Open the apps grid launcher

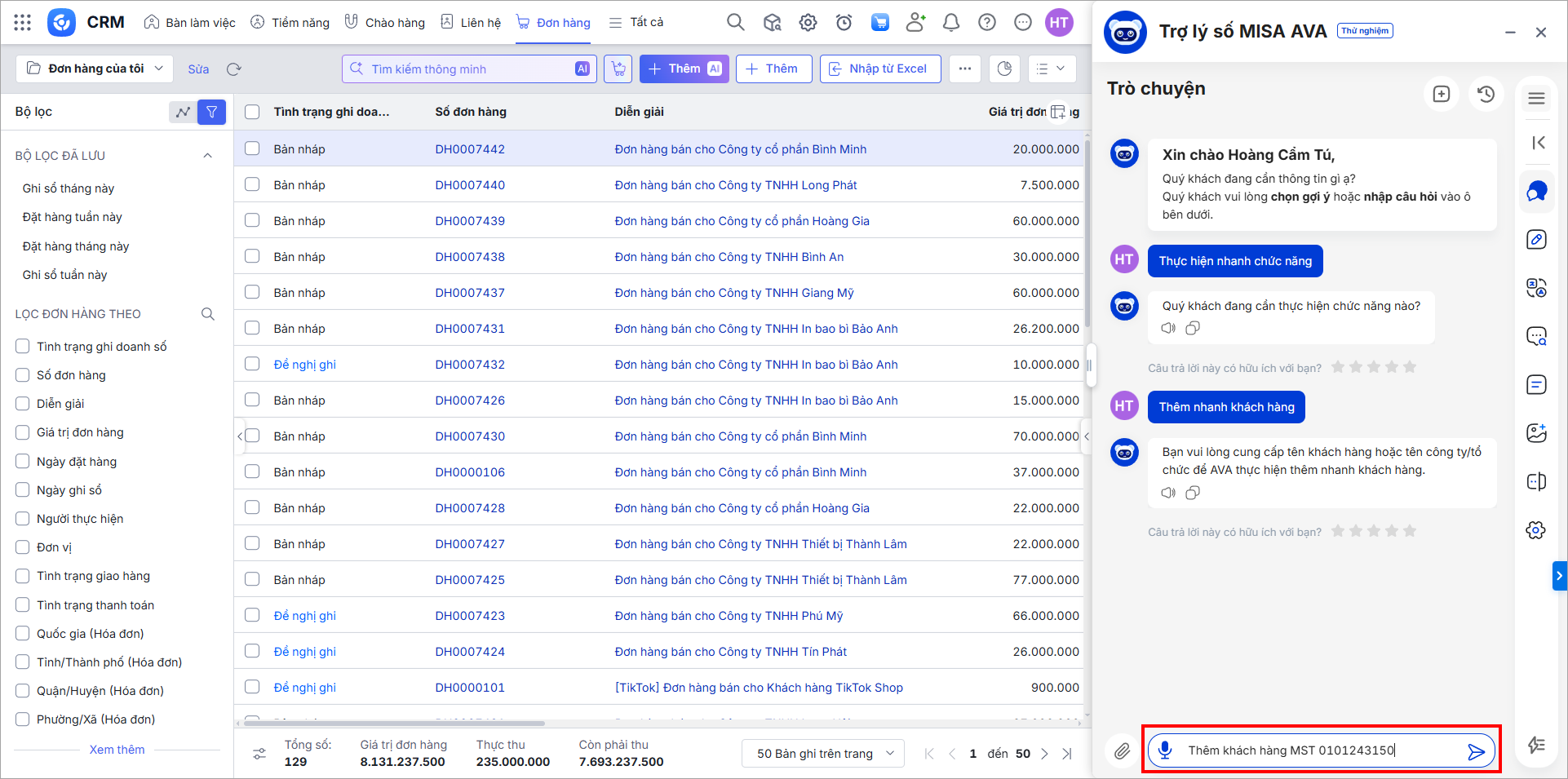[x=23, y=23]
